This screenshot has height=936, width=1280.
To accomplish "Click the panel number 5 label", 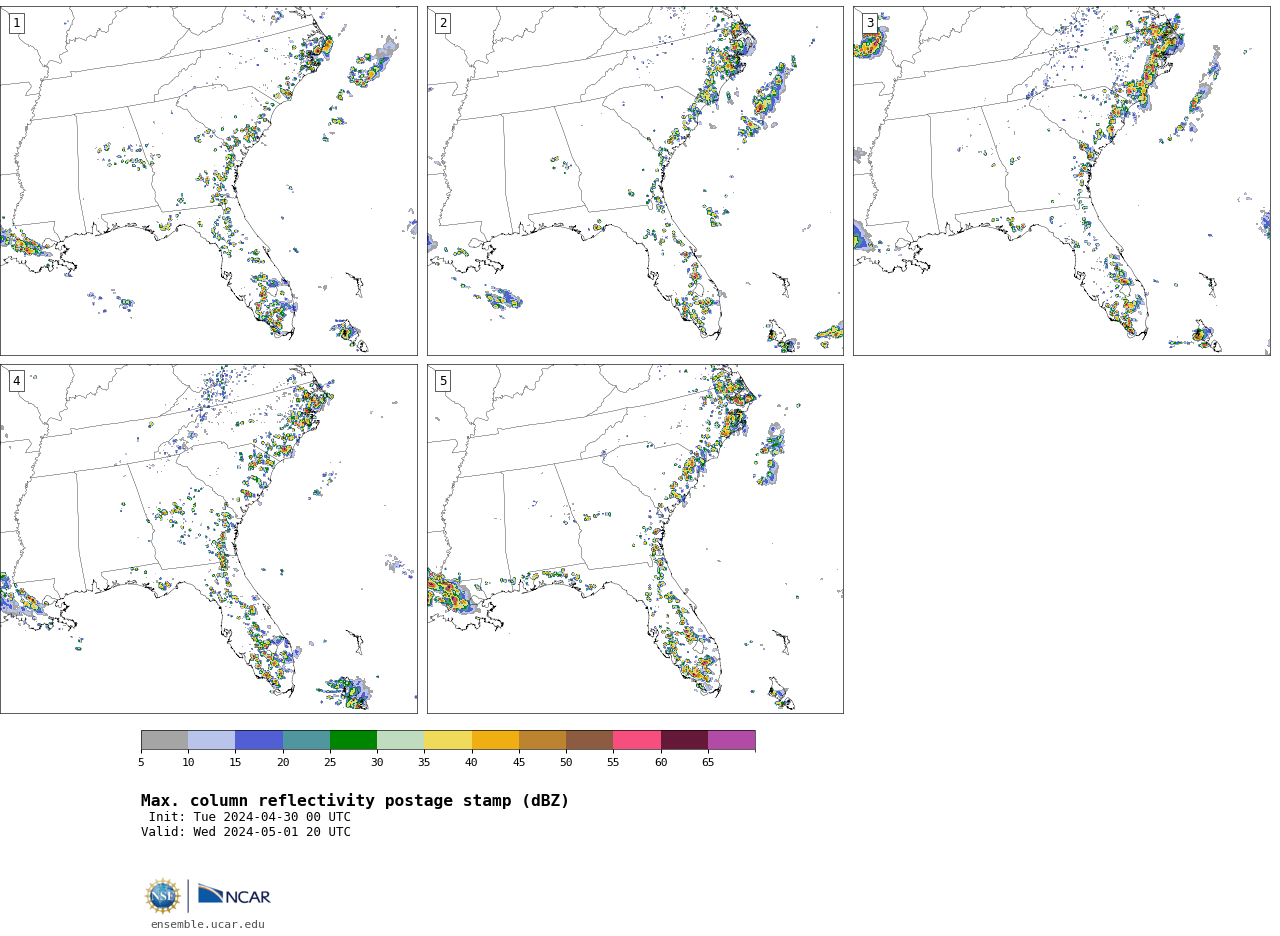I will pyautogui.click(x=443, y=381).
